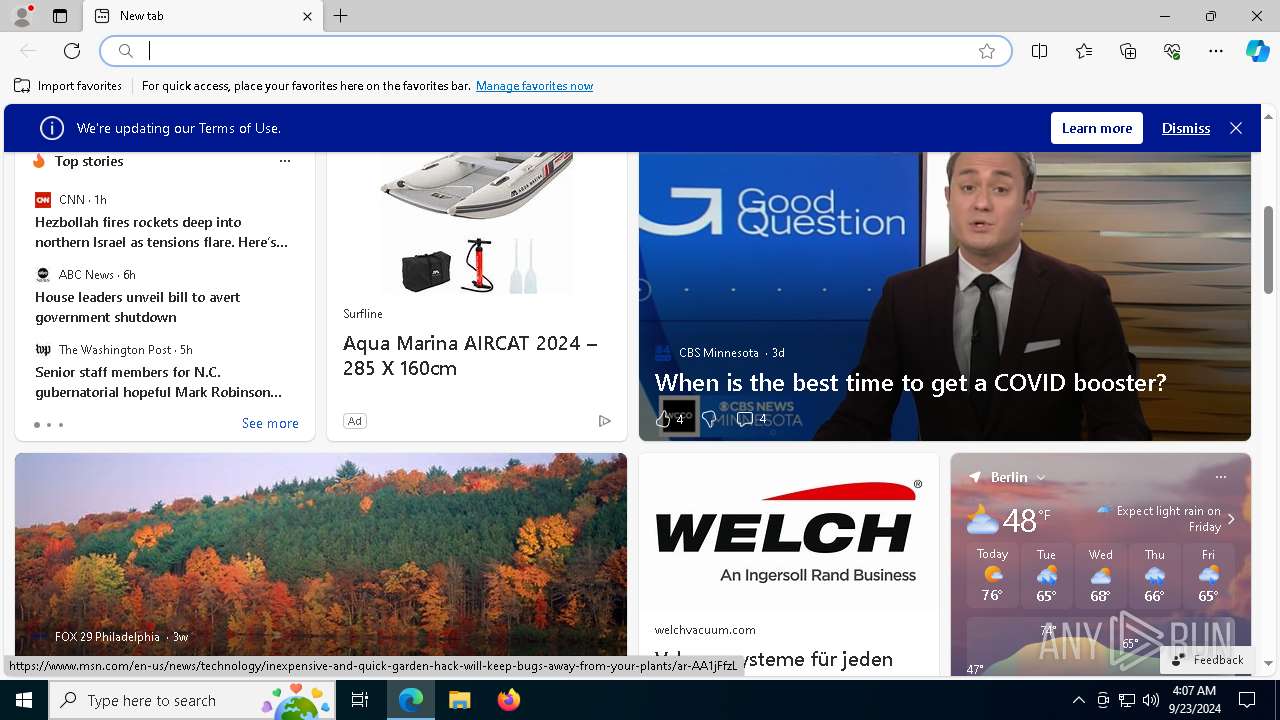The height and width of the screenshot is (720, 1280).
Task: Click the Refresh page button
Action: [x=72, y=51]
